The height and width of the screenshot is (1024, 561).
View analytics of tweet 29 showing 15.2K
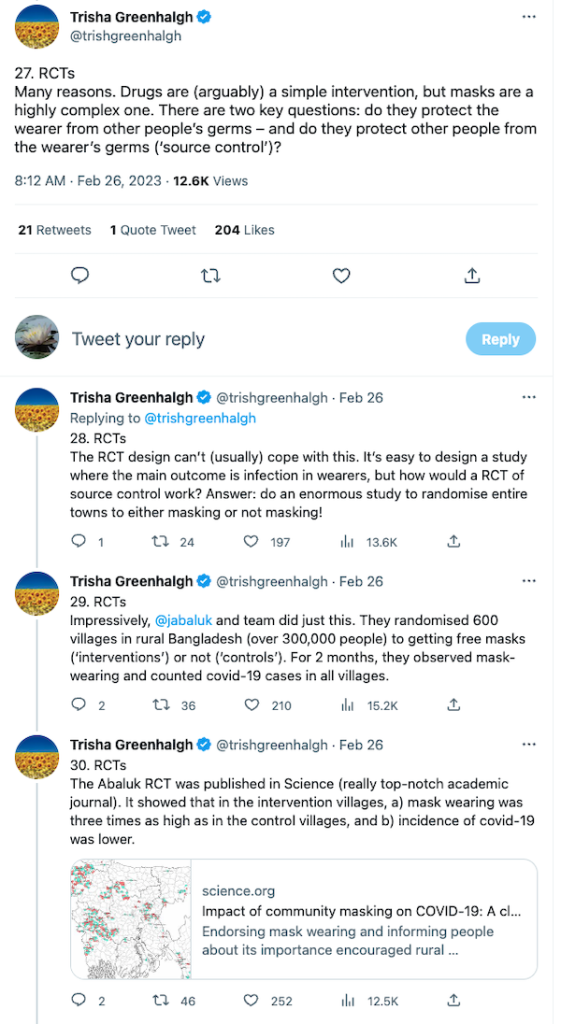[347, 705]
